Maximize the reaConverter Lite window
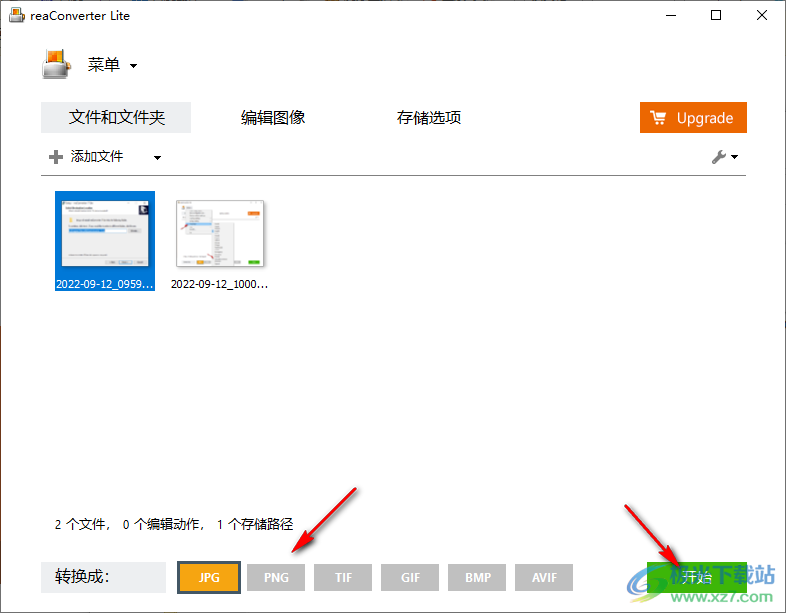 716,16
